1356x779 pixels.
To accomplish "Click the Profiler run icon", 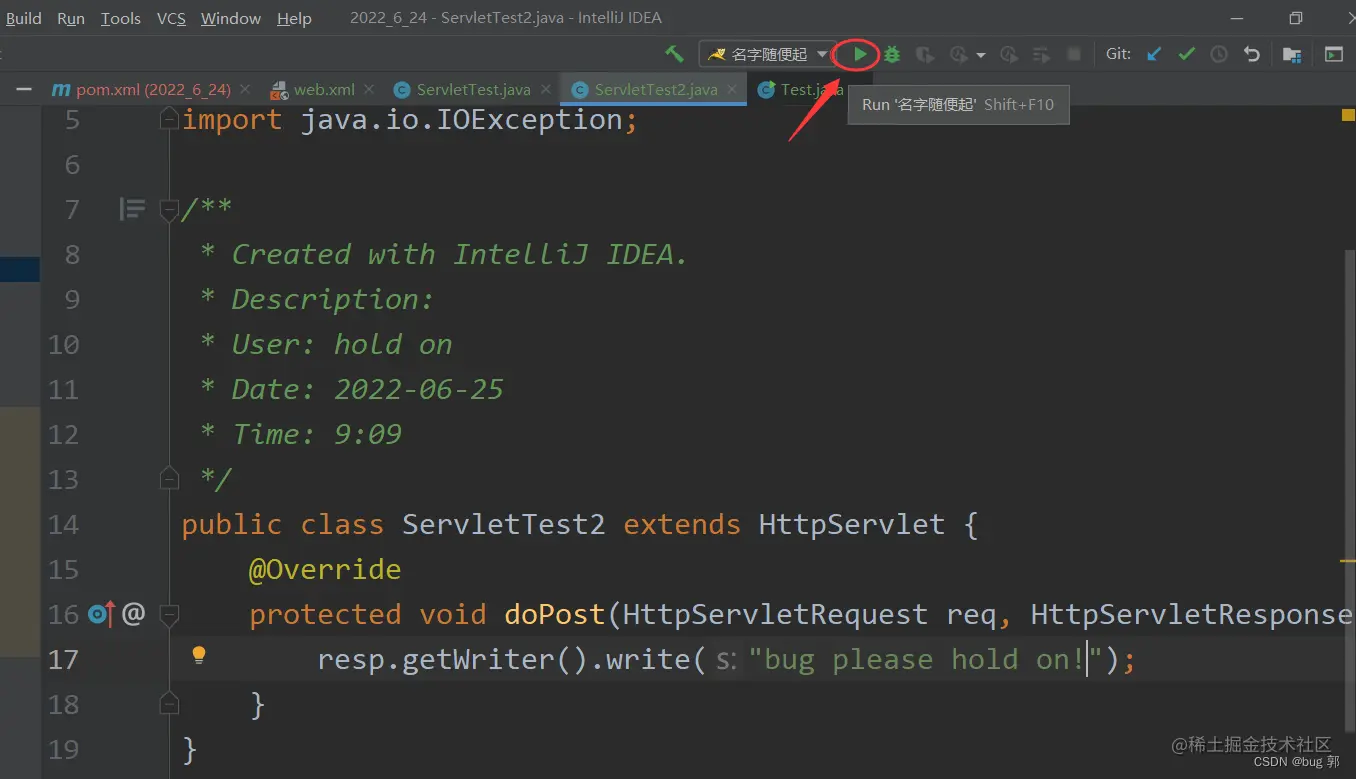I will [x=959, y=54].
